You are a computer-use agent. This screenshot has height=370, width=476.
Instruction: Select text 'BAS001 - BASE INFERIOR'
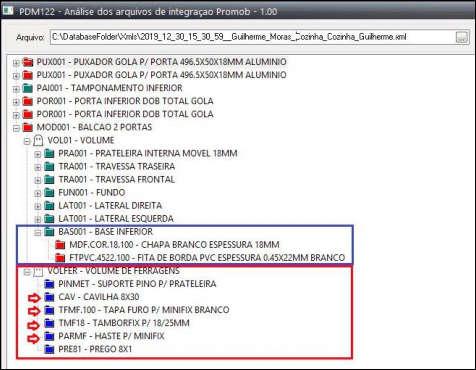tap(106, 231)
